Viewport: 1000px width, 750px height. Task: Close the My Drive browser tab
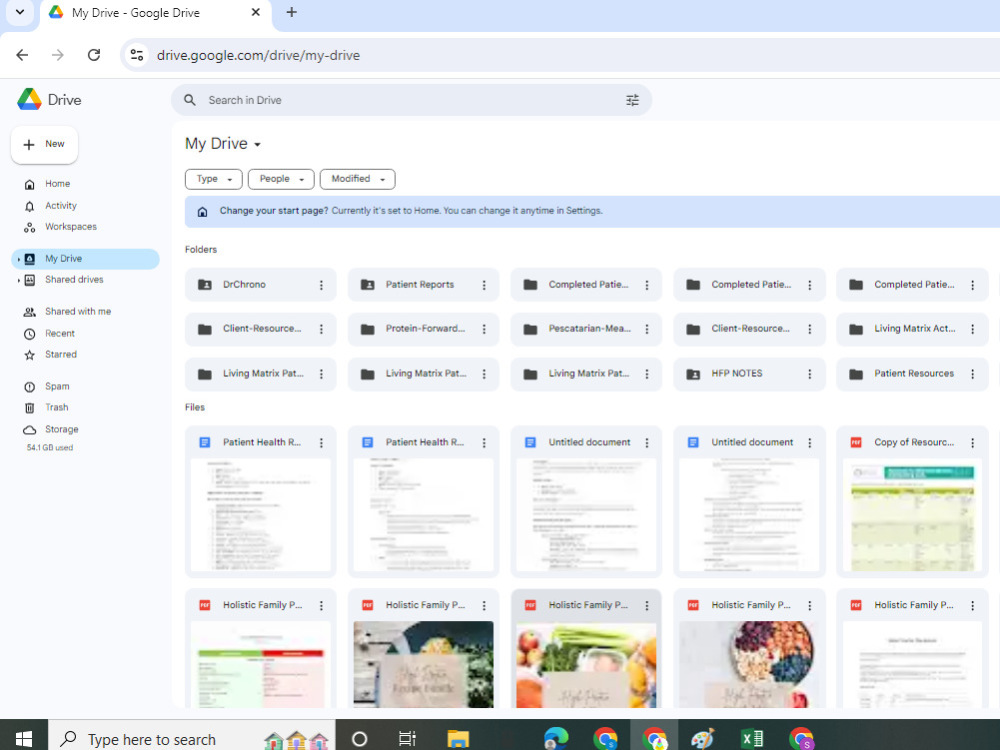[256, 12]
